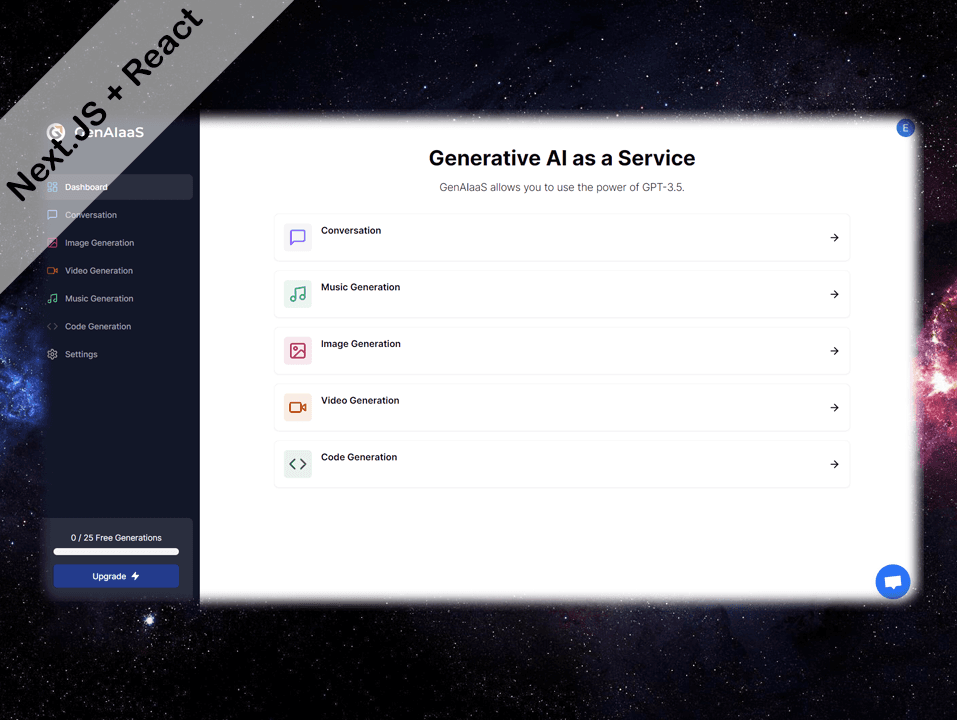Screen dimensions: 957x720
Task: Select Dashboard in the sidebar
Action: pos(87,187)
